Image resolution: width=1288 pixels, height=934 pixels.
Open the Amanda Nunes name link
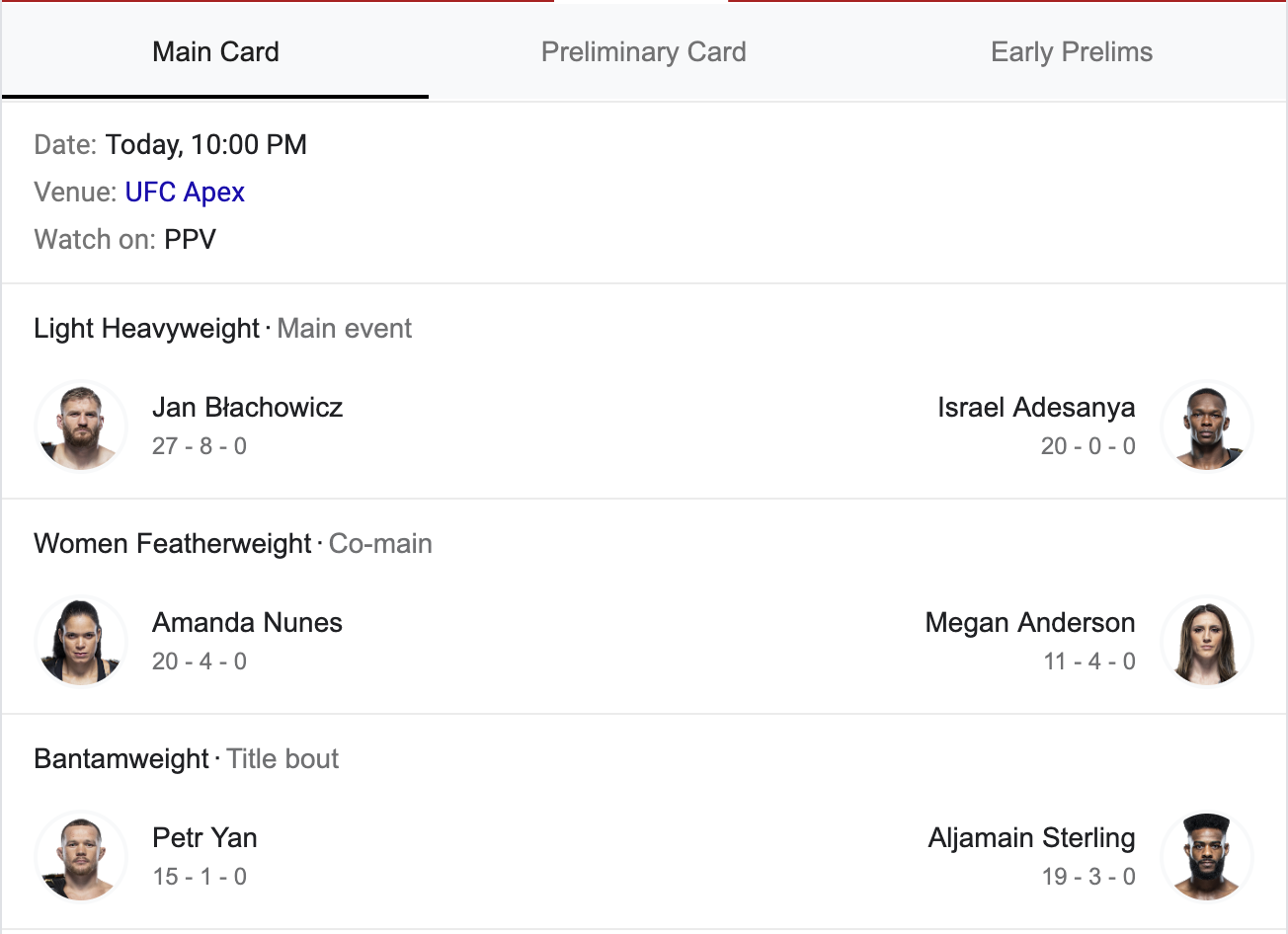point(247,623)
